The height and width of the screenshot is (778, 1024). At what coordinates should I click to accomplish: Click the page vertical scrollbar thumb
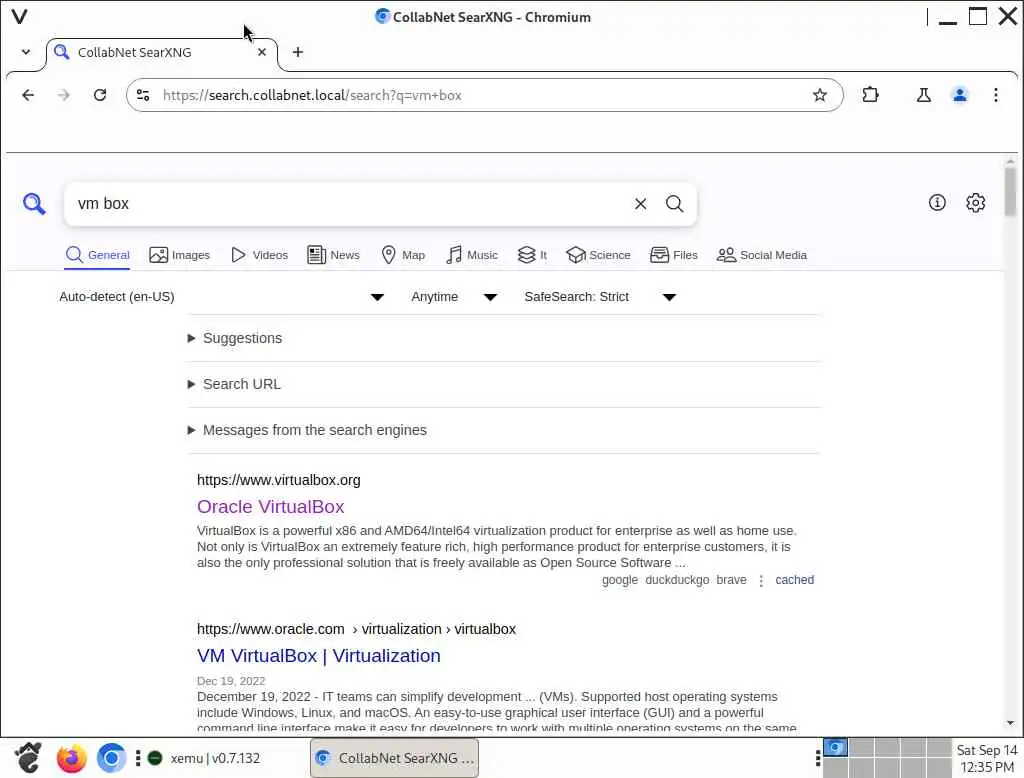click(1010, 191)
